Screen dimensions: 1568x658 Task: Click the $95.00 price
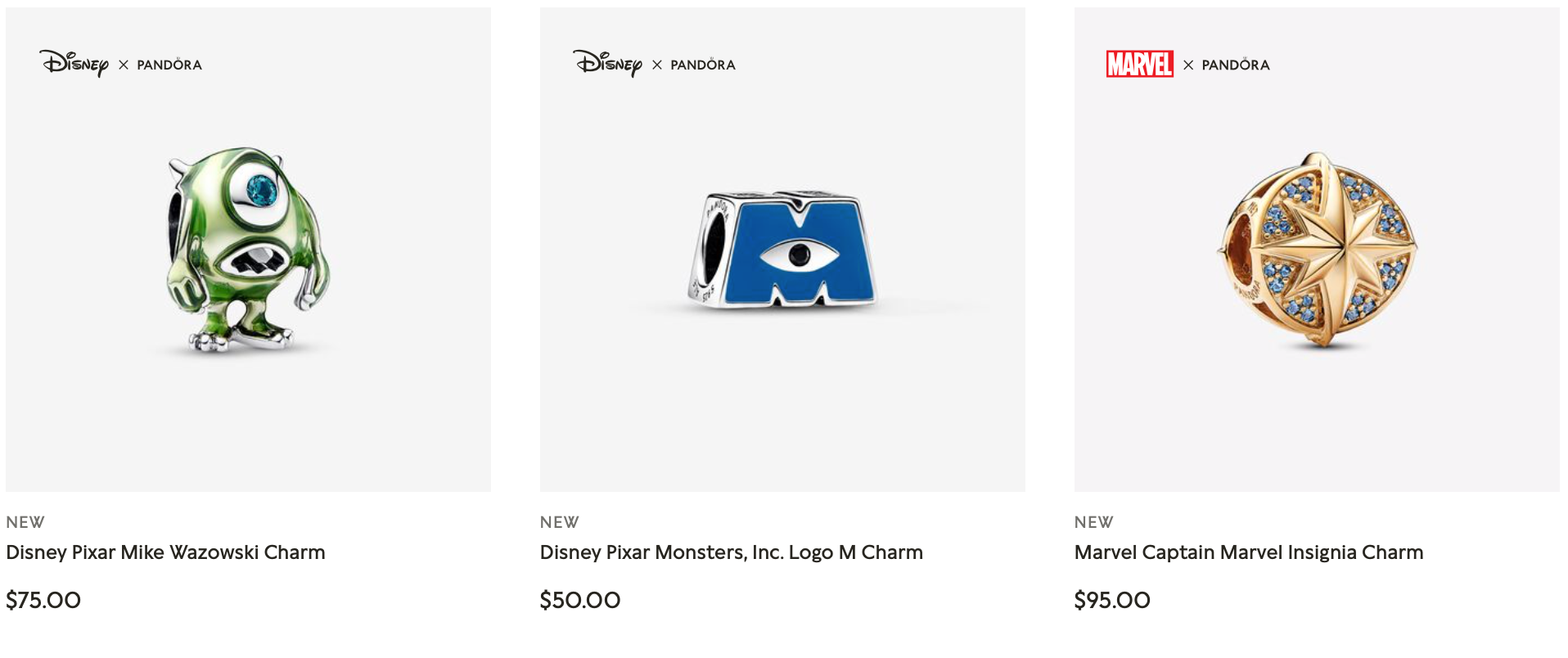1112,600
